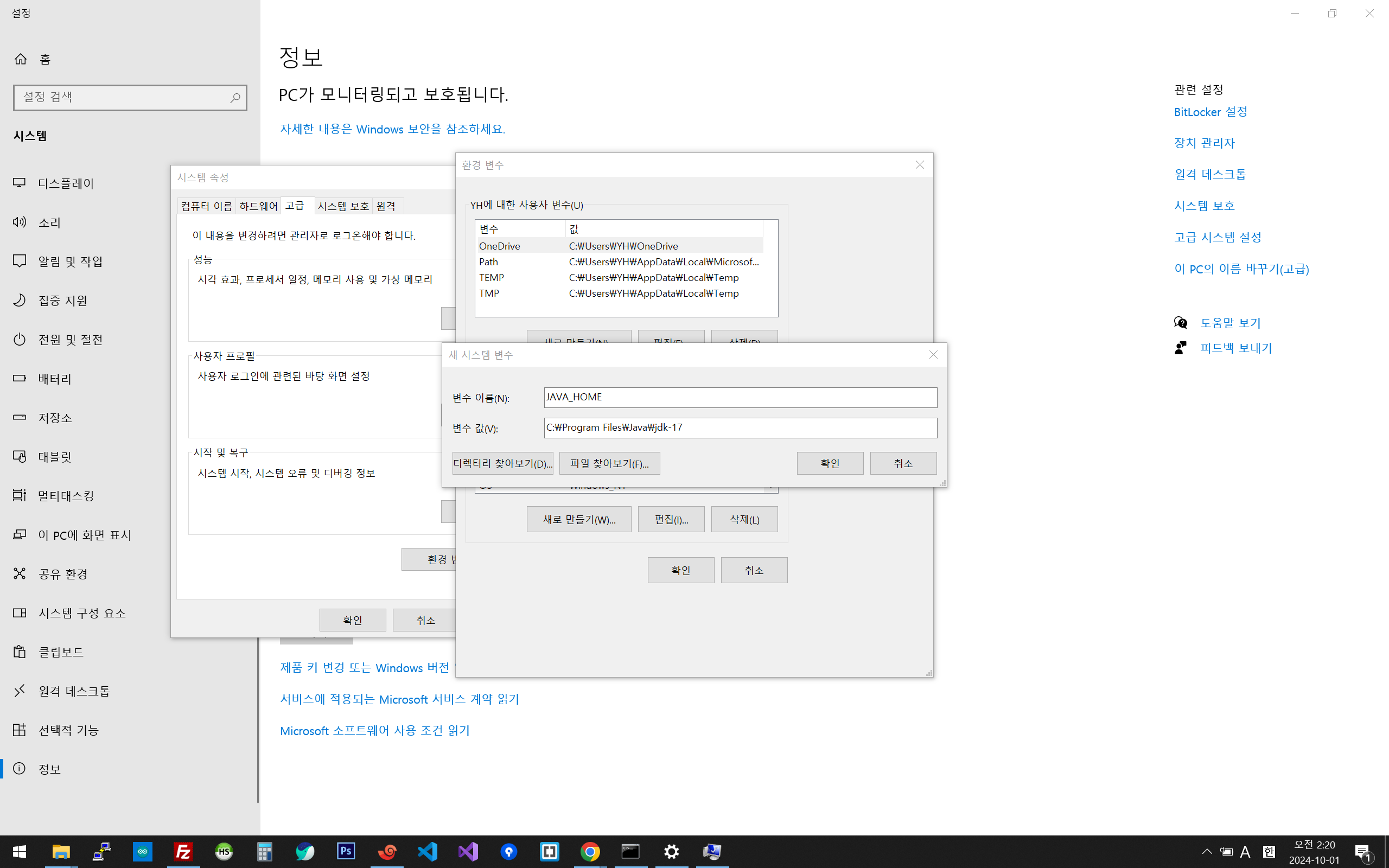Open Google Chrome from the taskbar

[x=590, y=851]
